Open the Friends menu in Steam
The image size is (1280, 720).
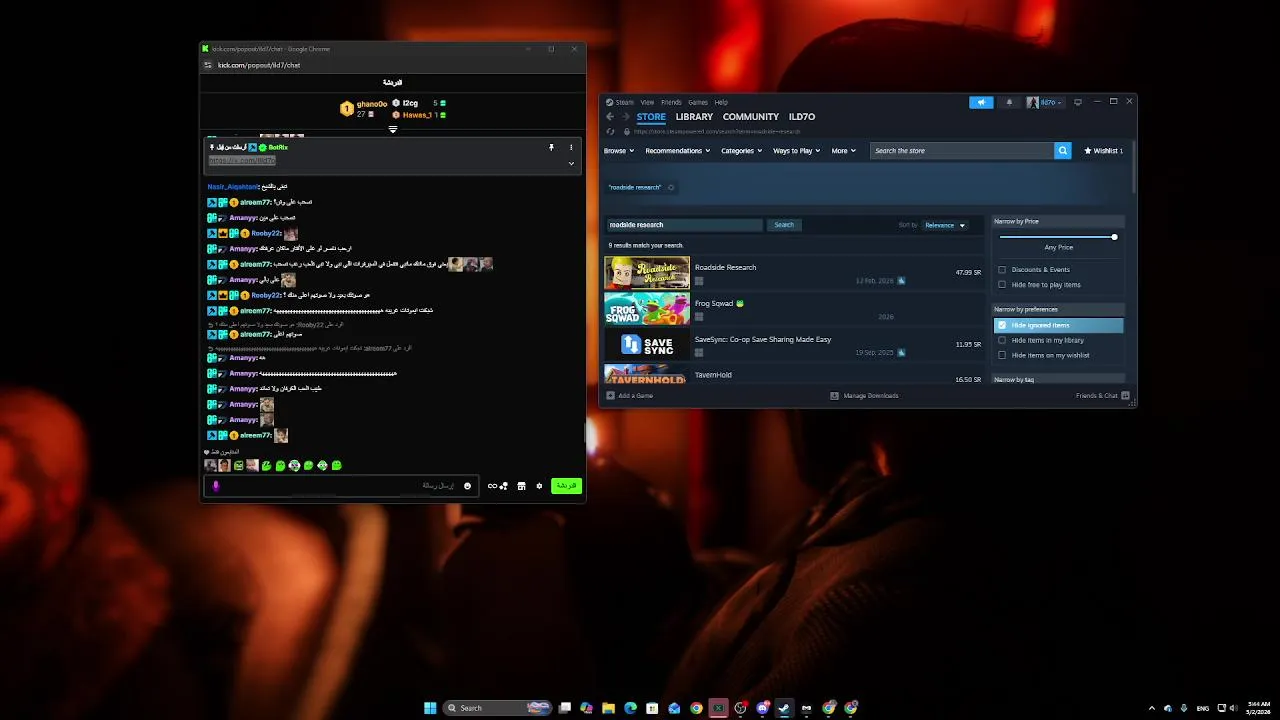point(671,102)
